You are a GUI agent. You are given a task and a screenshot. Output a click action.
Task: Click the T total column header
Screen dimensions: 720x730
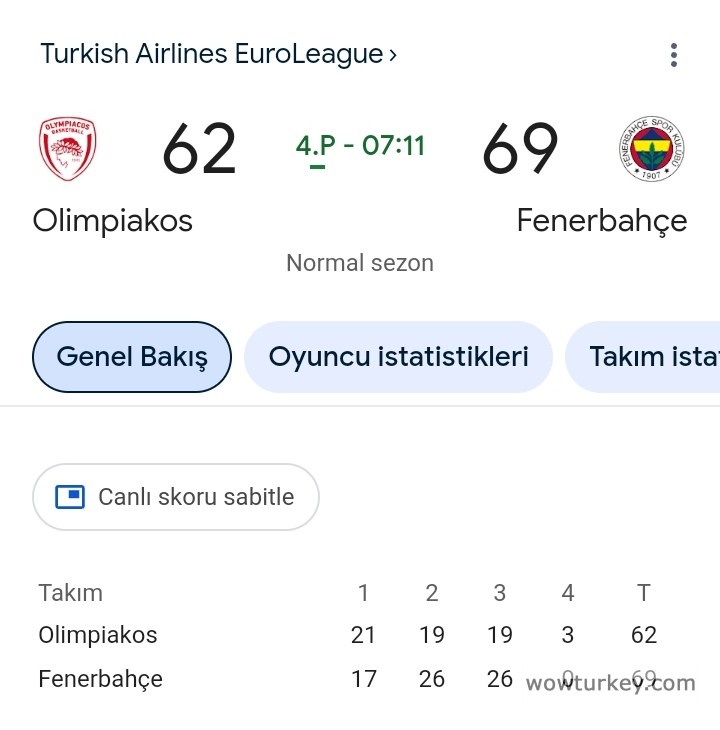tap(644, 593)
